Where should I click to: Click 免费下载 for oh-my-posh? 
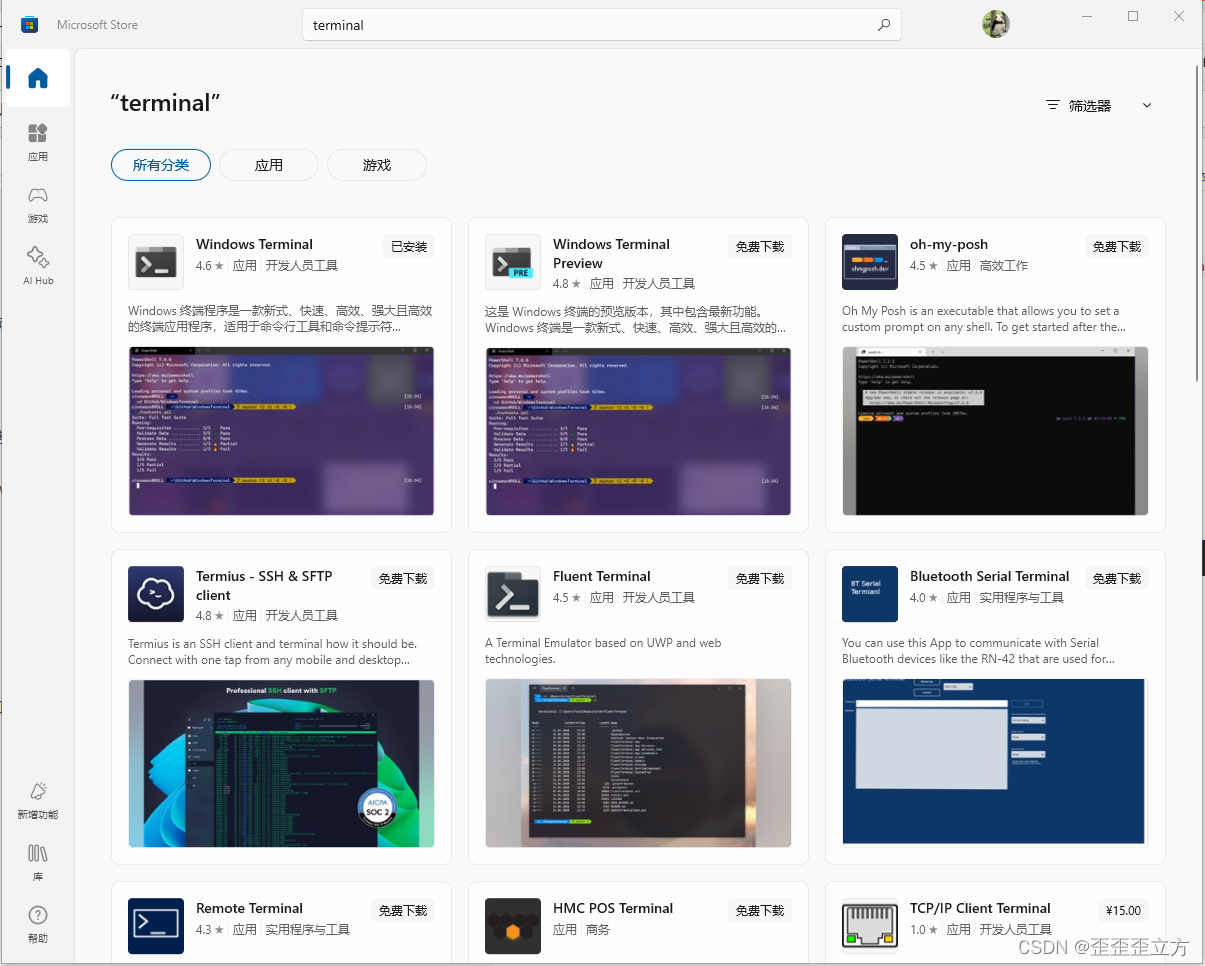click(1116, 246)
